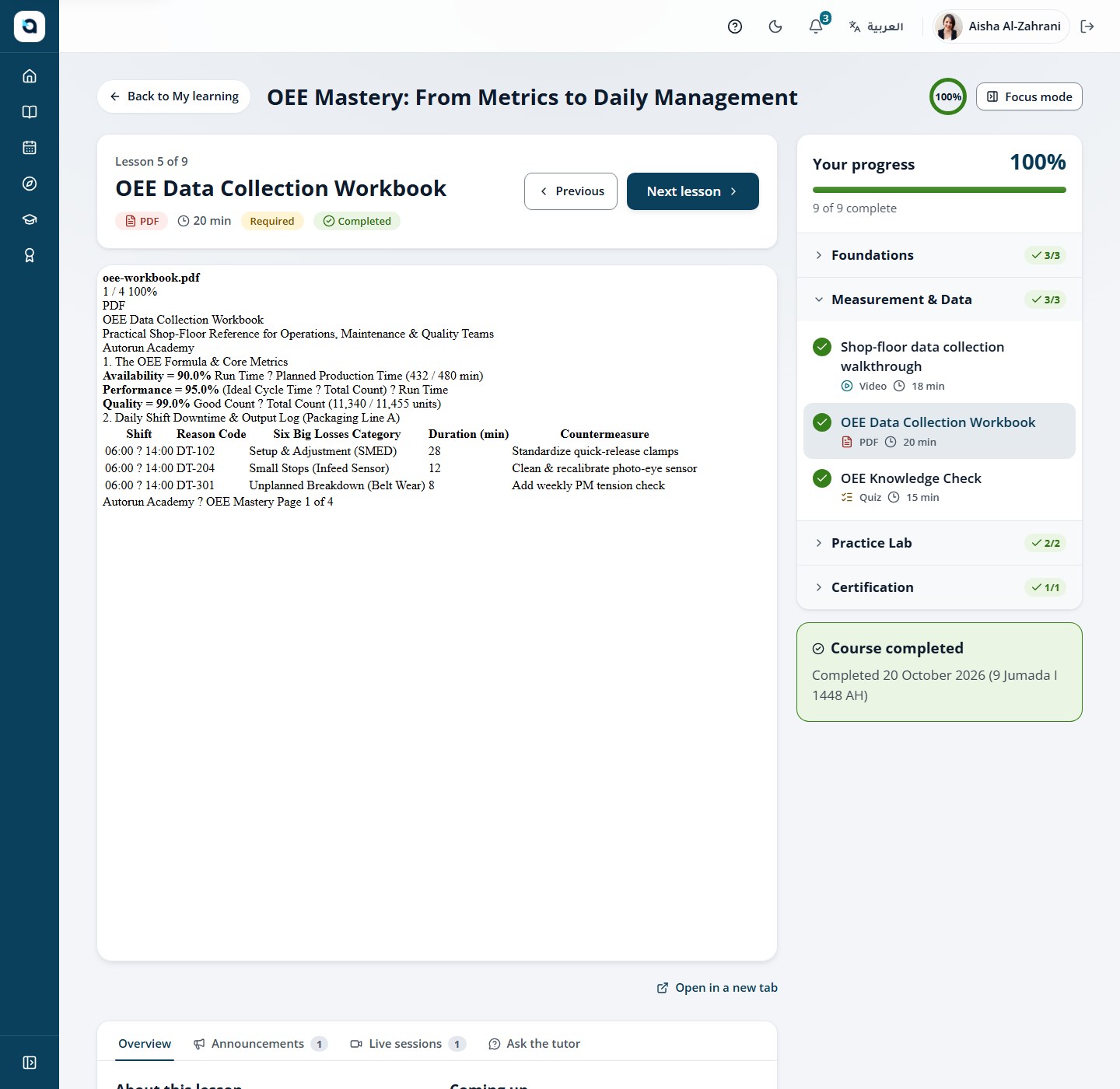Expand the Certification section

[x=940, y=587]
